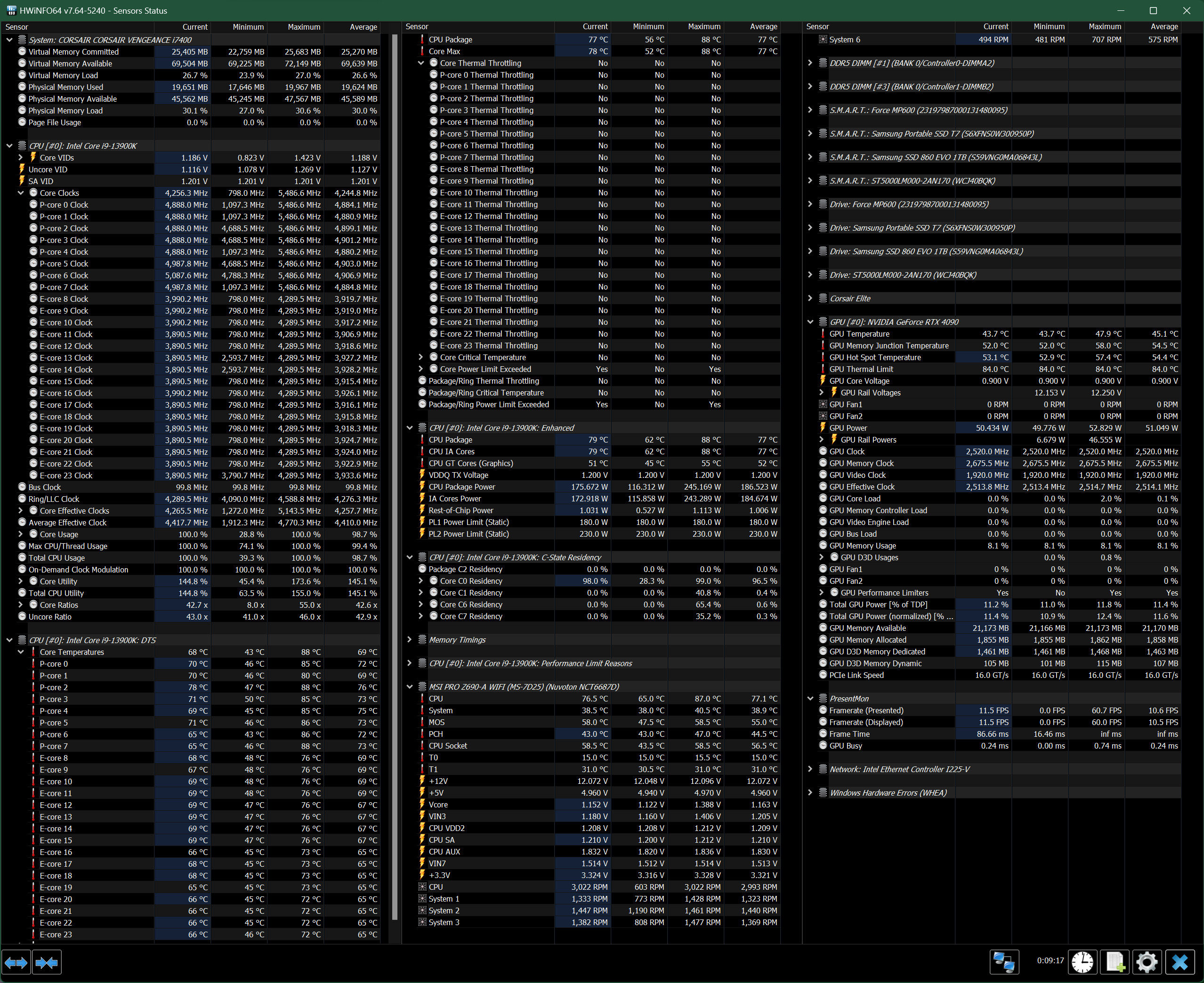This screenshot has height=983, width=1204.
Task: Click the circle icon beside Bus Clock
Action: click(x=22, y=487)
